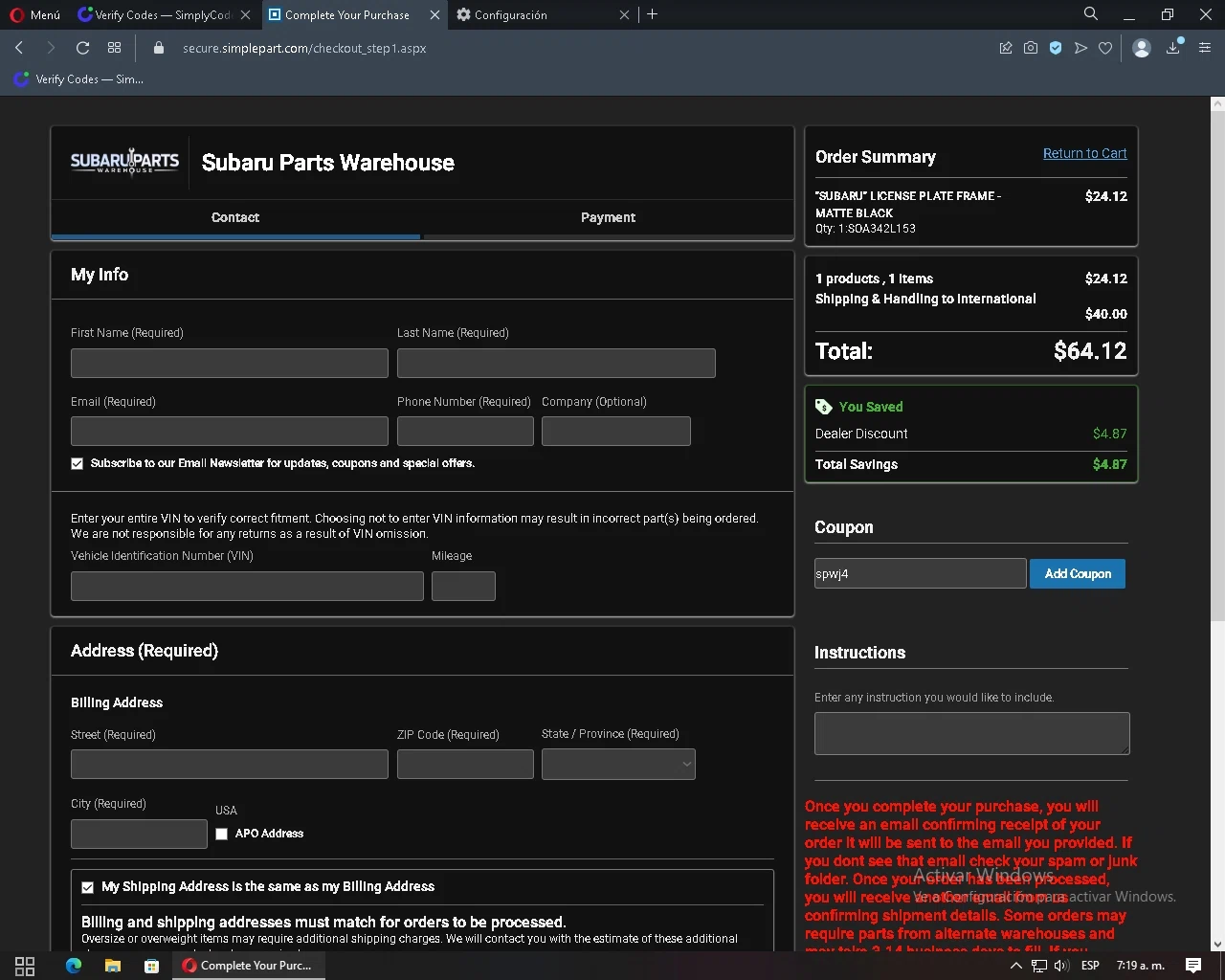Toggle Shipping Address same as Billing checkbox
The width and height of the screenshot is (1225, 980).
coord(87,887)
